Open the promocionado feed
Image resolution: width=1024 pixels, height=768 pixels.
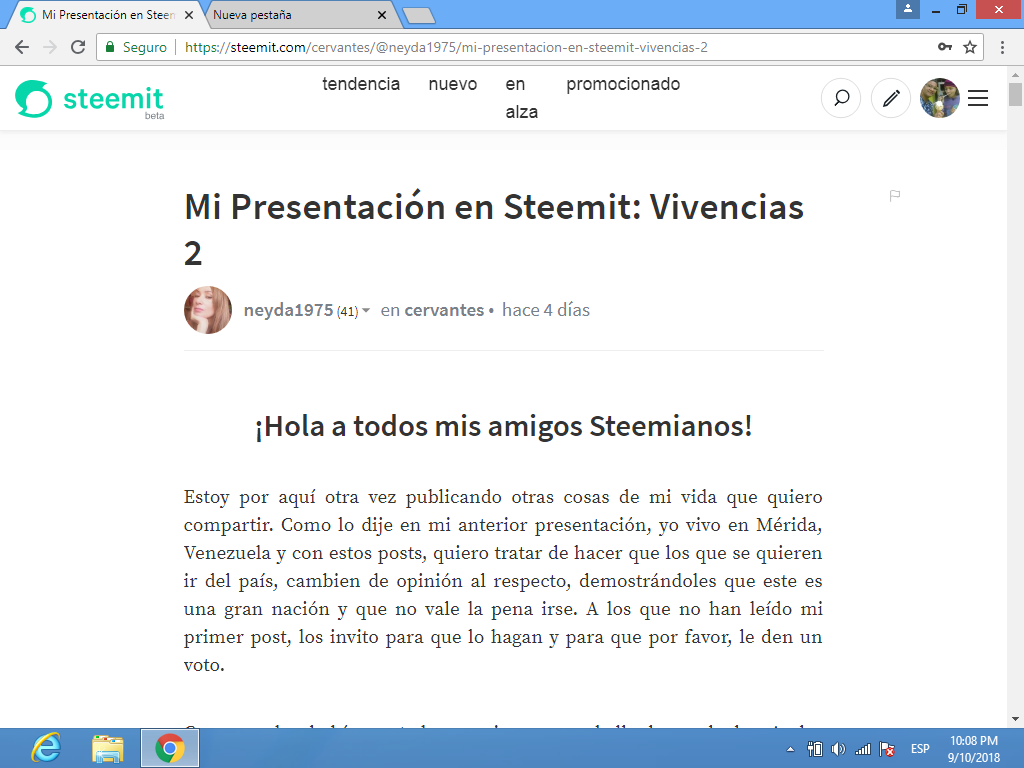pyautogui.click(x=623, y=84)
